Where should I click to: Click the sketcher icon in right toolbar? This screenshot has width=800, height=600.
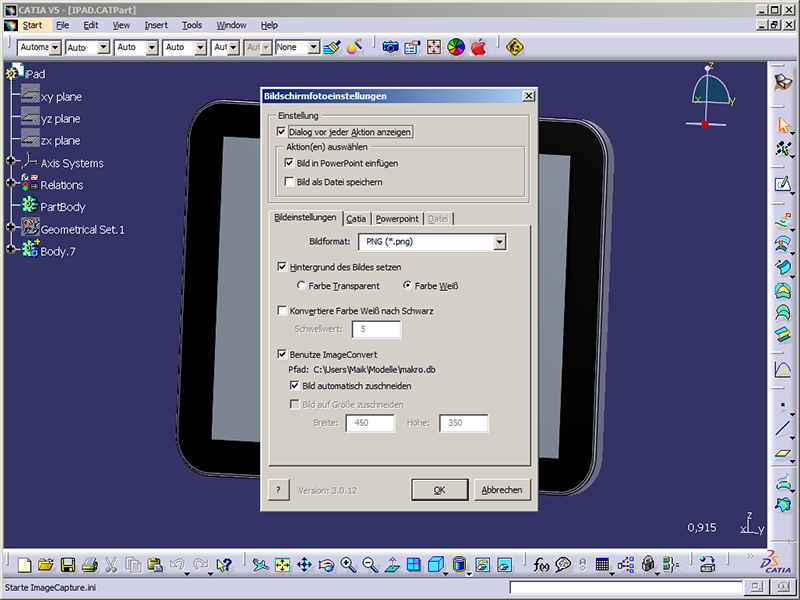(783, 184)
